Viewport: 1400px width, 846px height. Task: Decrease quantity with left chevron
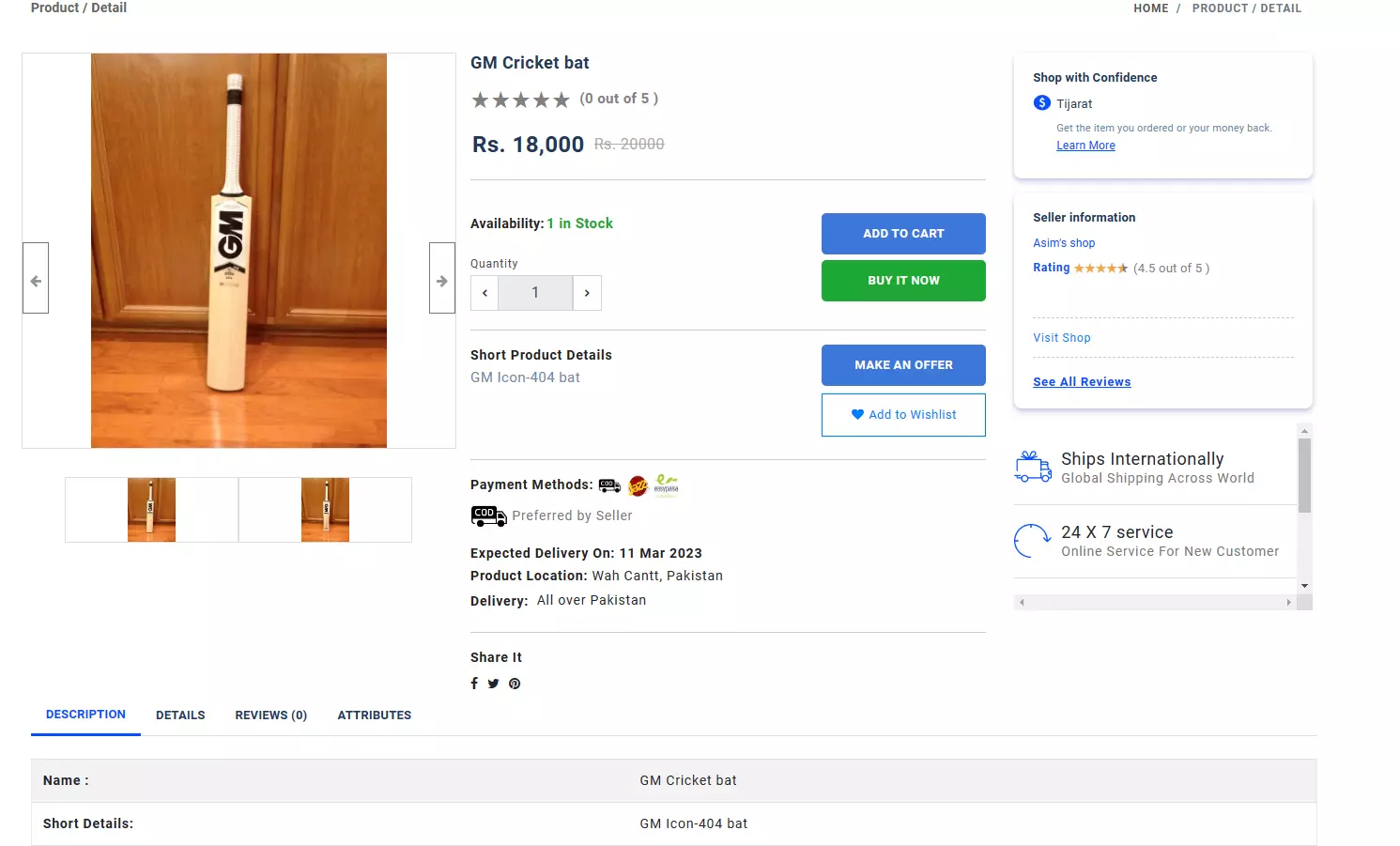(485, 293)
